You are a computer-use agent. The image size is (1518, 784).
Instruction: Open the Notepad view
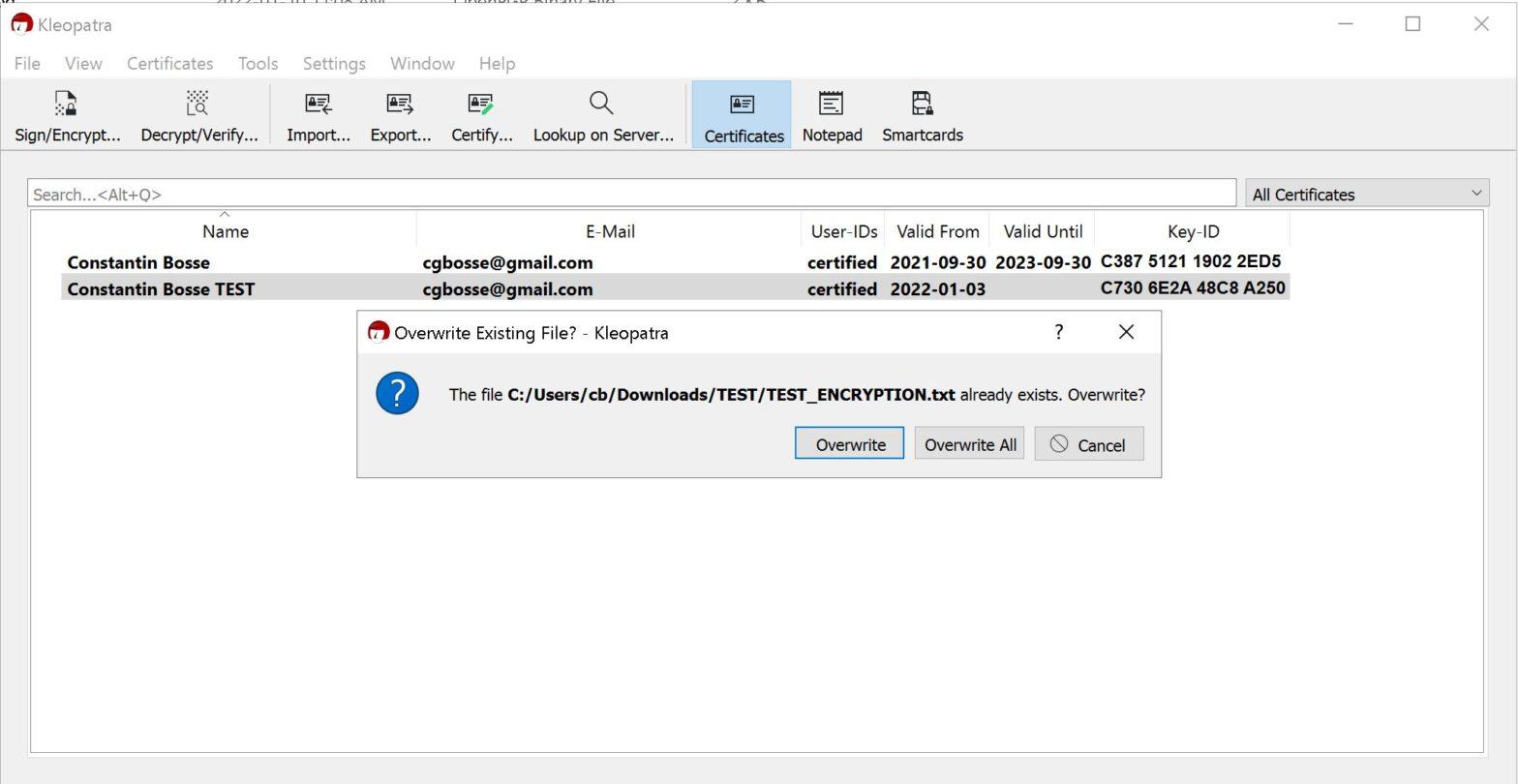point(832,115)
